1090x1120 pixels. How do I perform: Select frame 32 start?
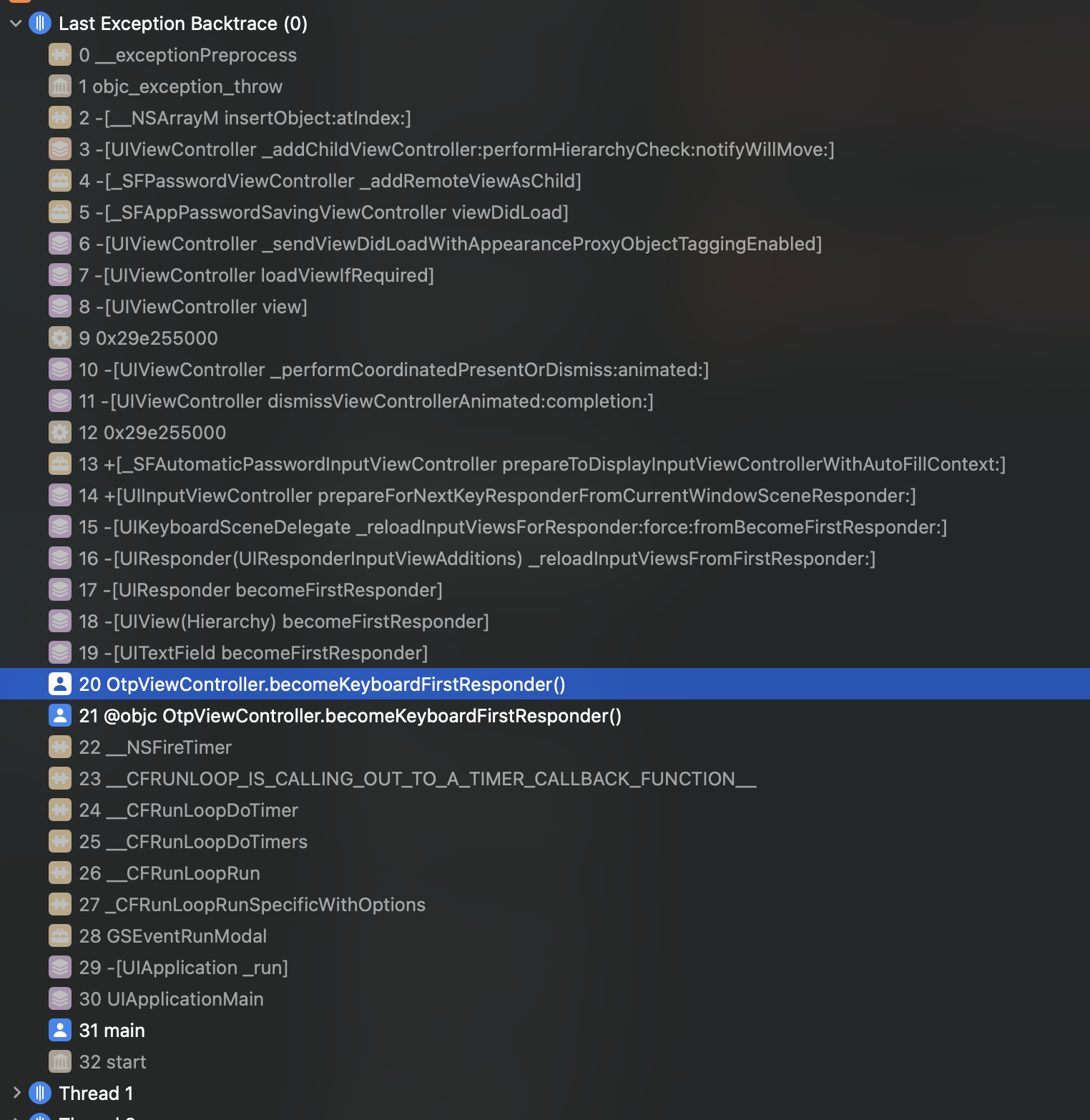click(112, 1062)
